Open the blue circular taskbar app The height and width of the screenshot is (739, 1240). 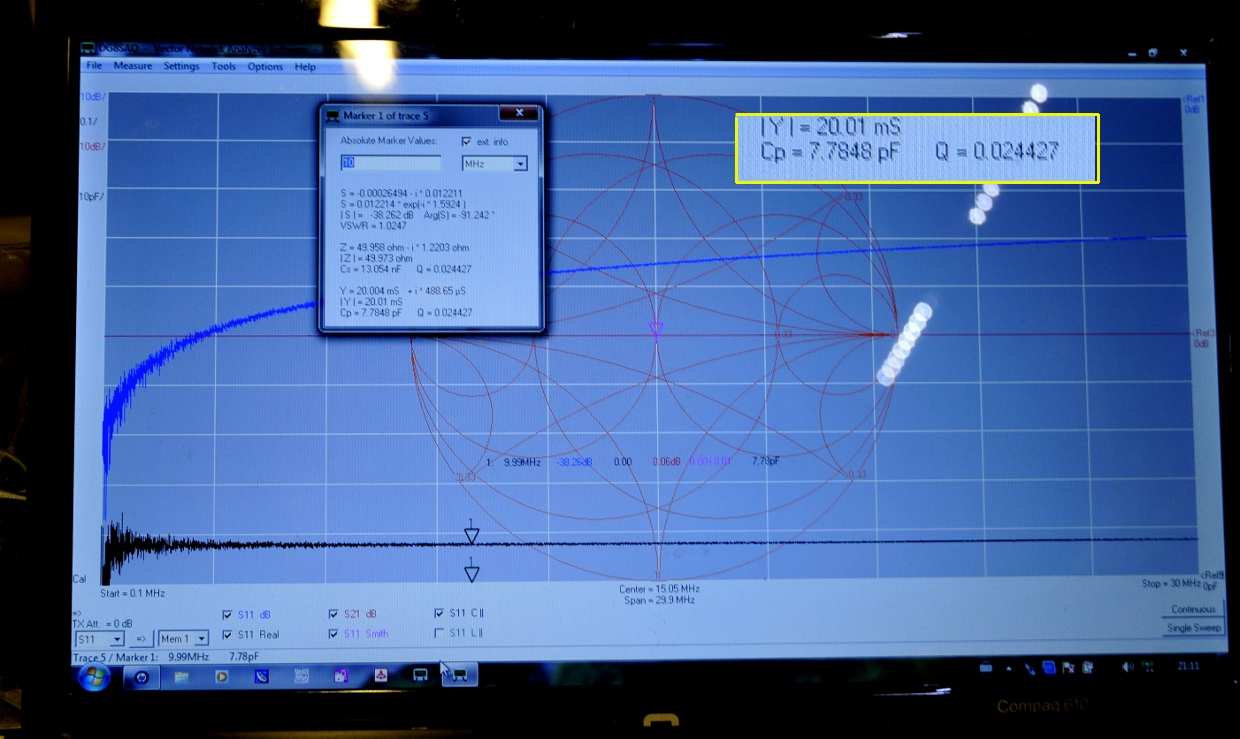click(142, 677)
